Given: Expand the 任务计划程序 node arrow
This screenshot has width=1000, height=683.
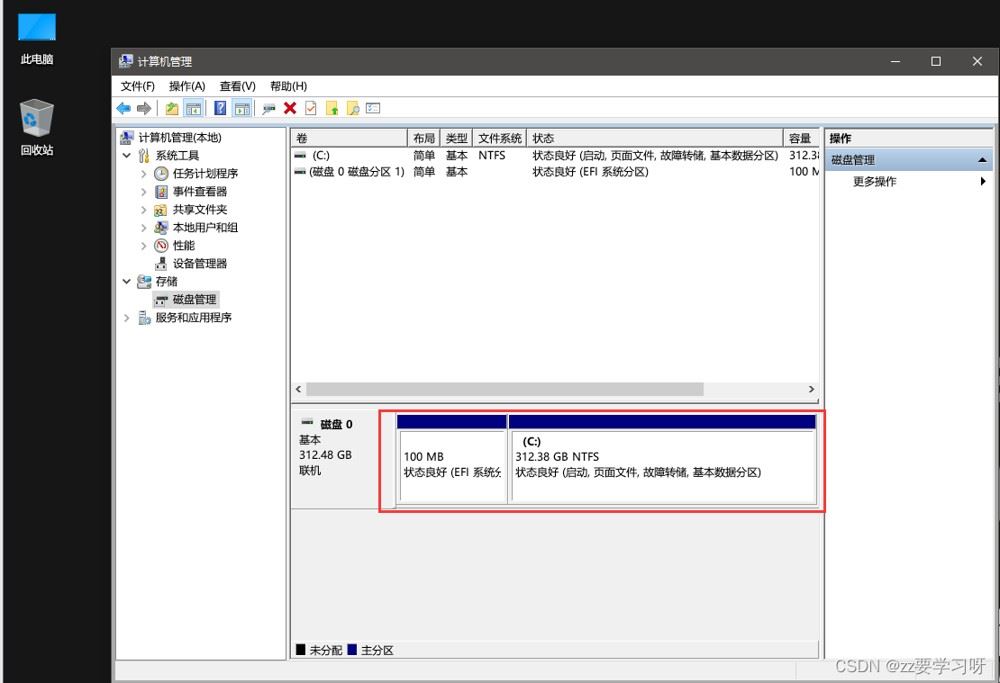Looking at the screenshot, I should (x=143, y=173).
